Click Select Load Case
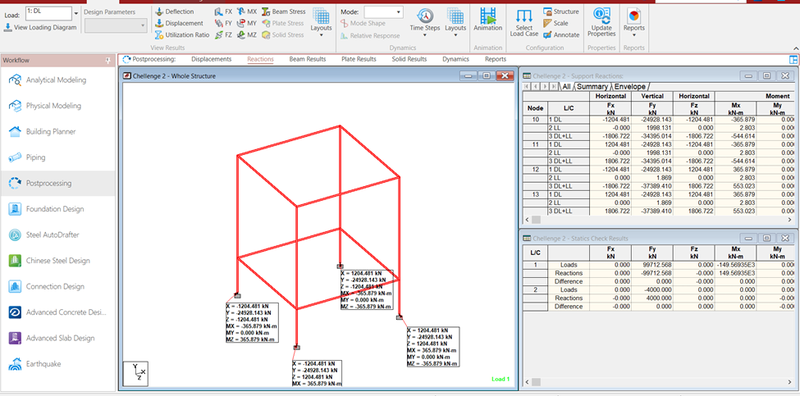This screenshot has height=396, width=800. (524, 22)
